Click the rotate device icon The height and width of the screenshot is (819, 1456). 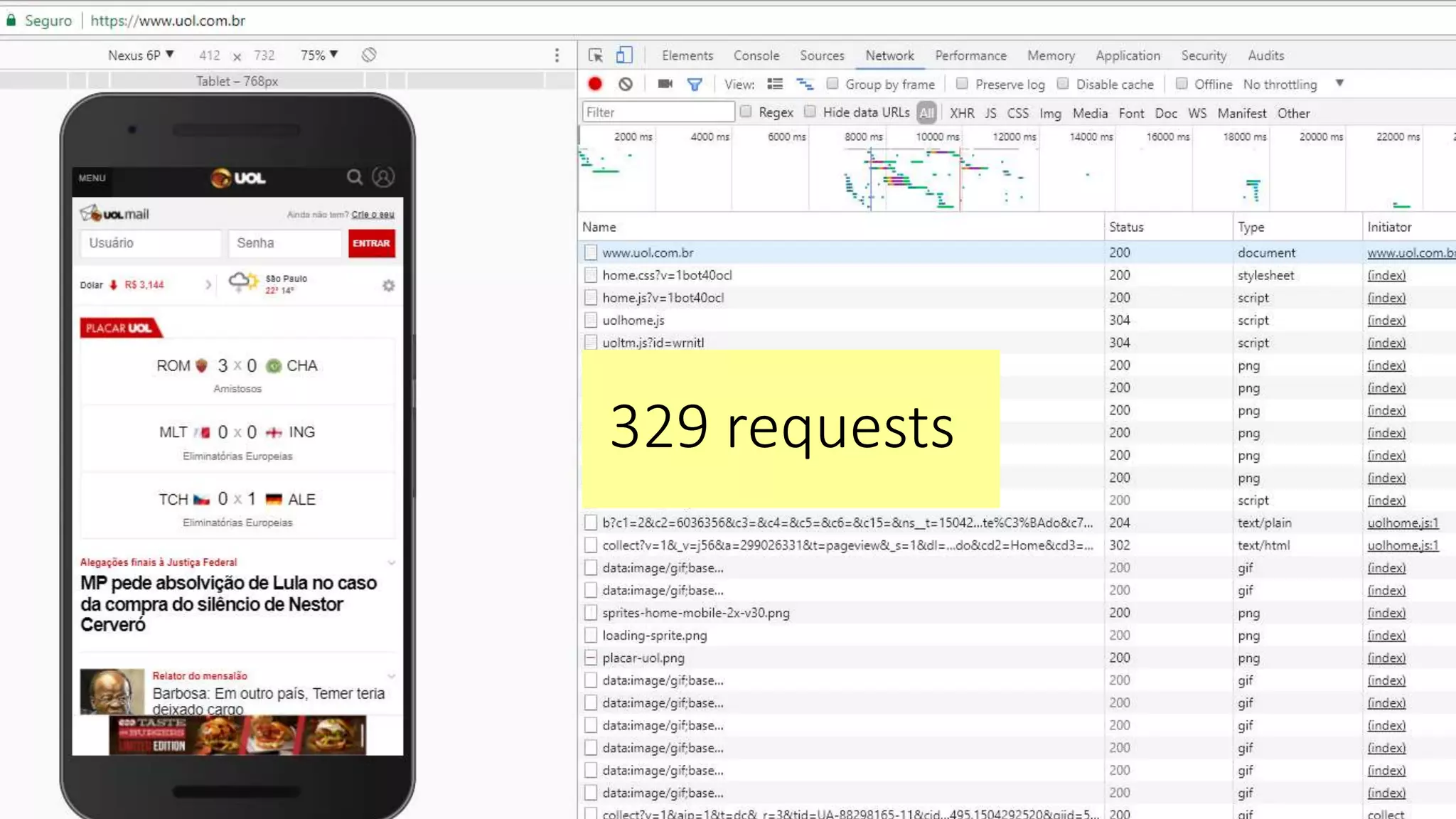pyautogui.click(x=368, y=55)
